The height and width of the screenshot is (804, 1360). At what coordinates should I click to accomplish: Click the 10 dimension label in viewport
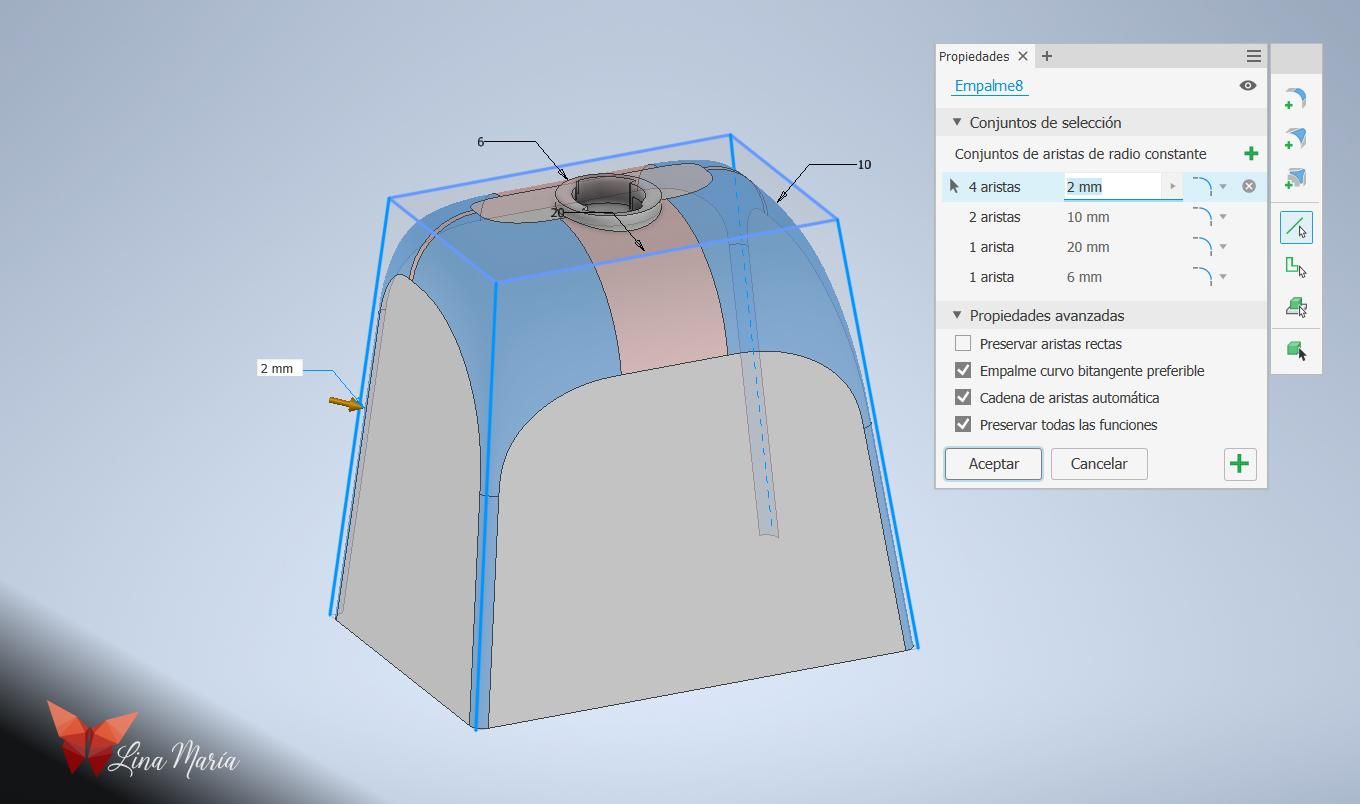[864, 164]
